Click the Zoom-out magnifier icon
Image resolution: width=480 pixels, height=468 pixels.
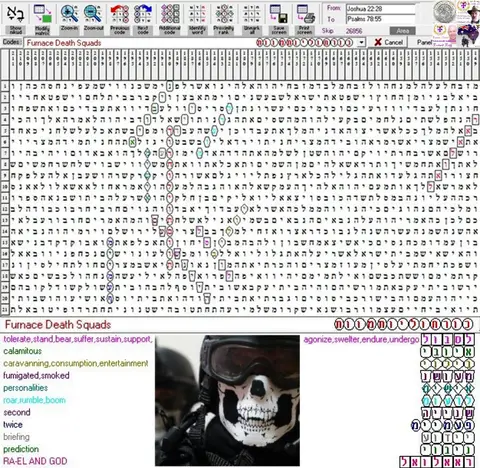point(93,14)
